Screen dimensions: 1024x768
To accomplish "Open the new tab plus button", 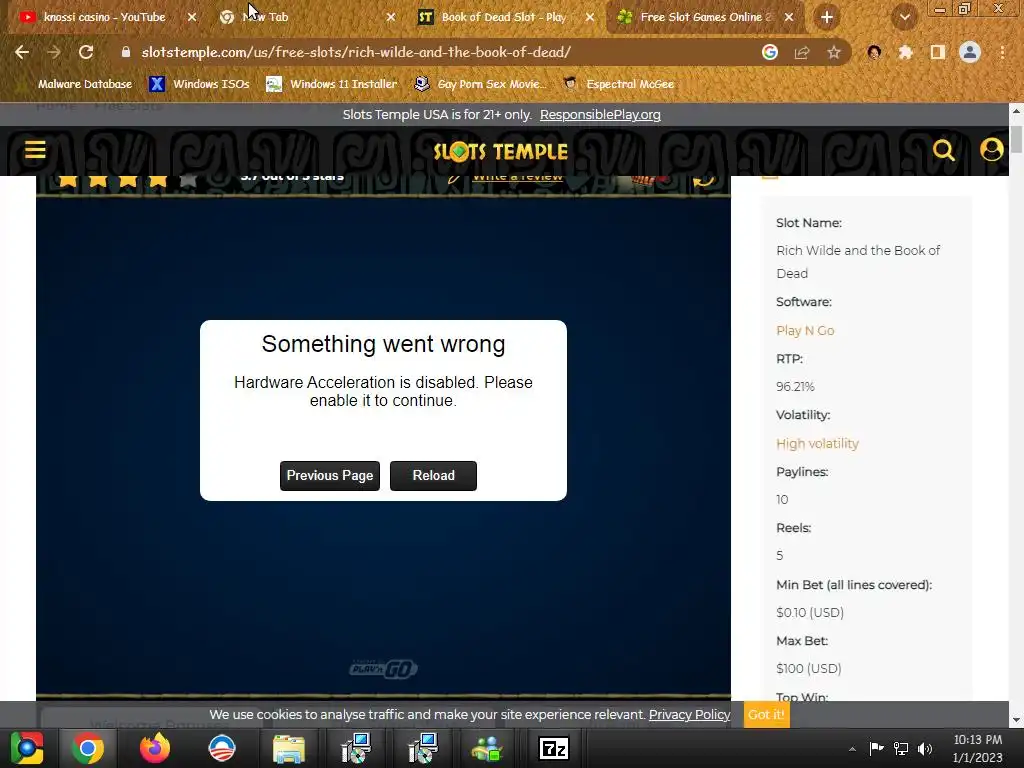I will 826,18.
